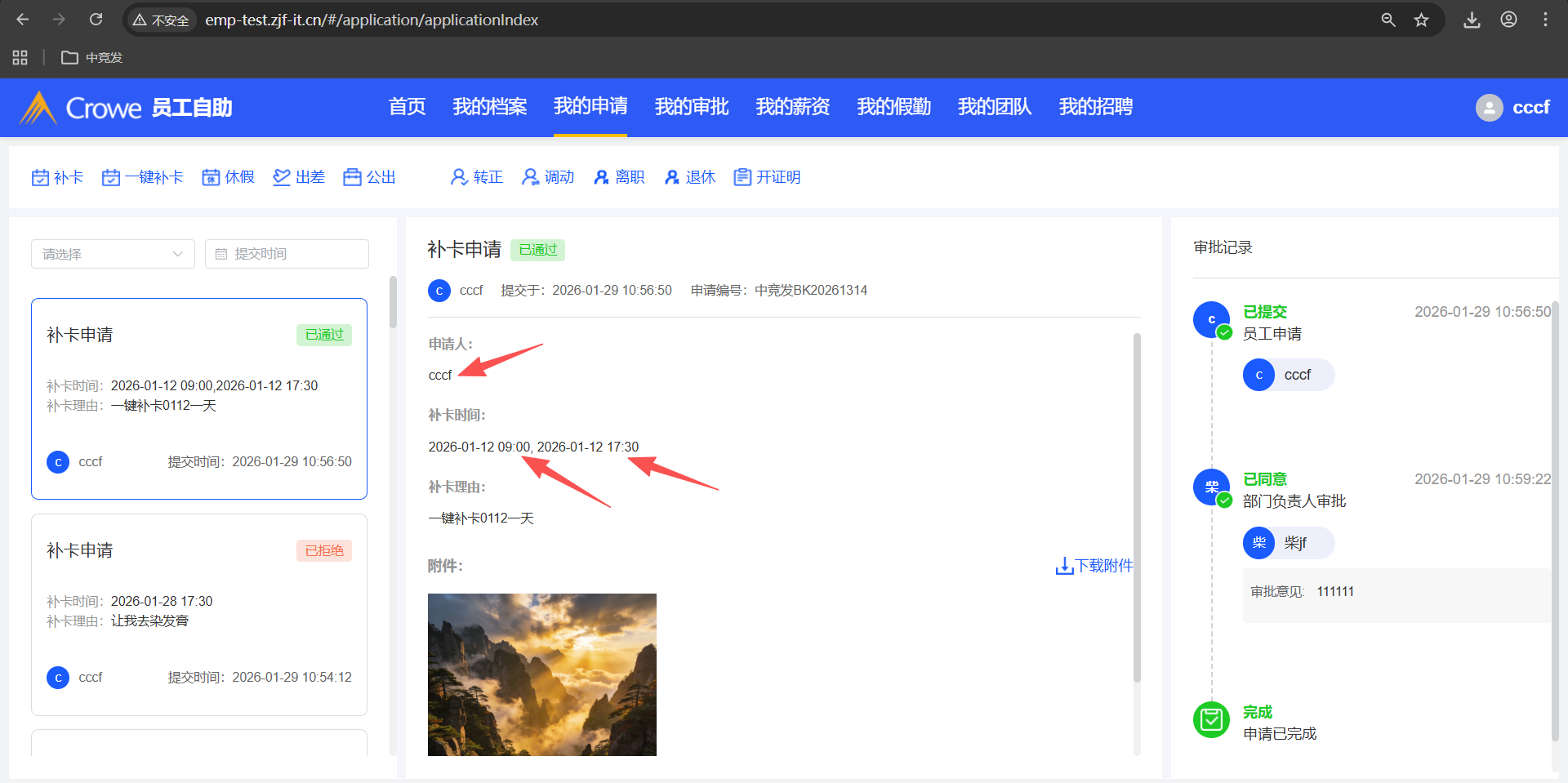The width and height of the screenshot is (1568, 783).
Task: Expand the 请选择 status dropdown
Action: tap(113, 254)
